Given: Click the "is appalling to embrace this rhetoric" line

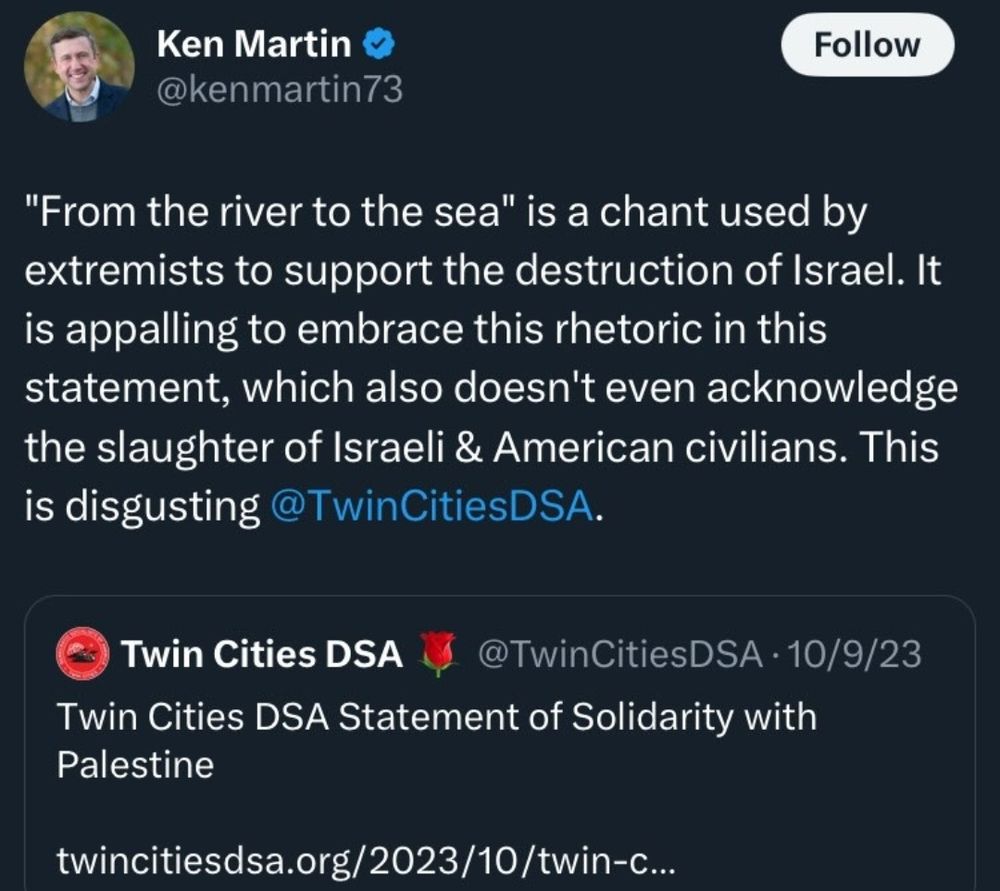Looking at the screenshot, I should (425, 330).
